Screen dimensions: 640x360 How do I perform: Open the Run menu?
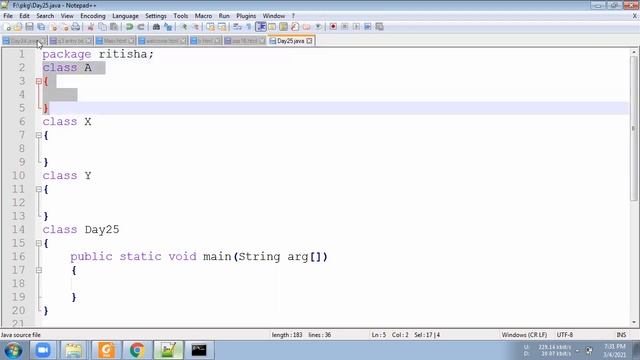(x=224, y=16)
